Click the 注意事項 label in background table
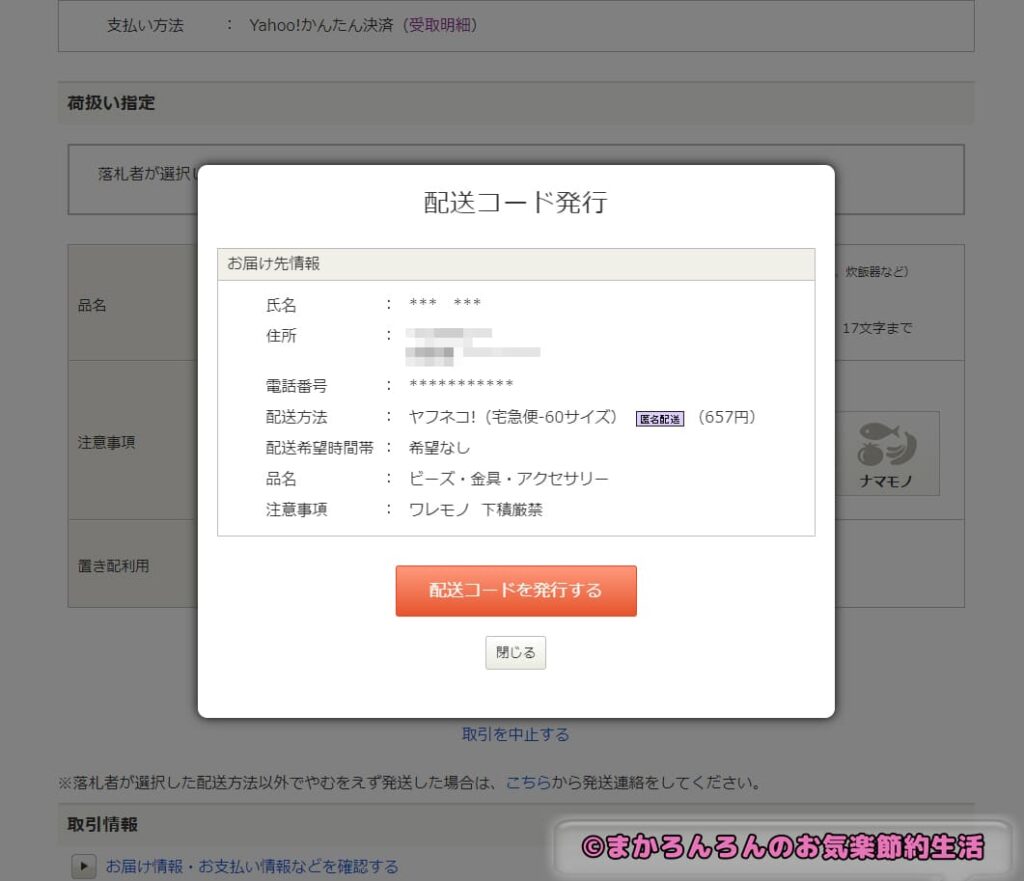Image resolution: width=1024 pixels, height=881 pixels. pos(106,443)
